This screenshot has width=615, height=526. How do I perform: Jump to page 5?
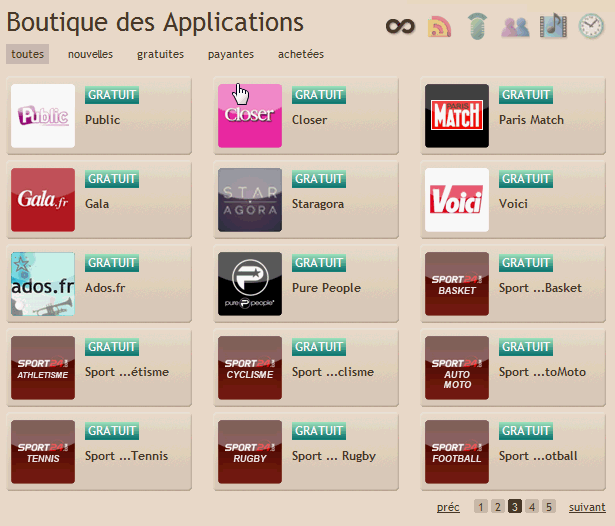(x=549, y=506)
